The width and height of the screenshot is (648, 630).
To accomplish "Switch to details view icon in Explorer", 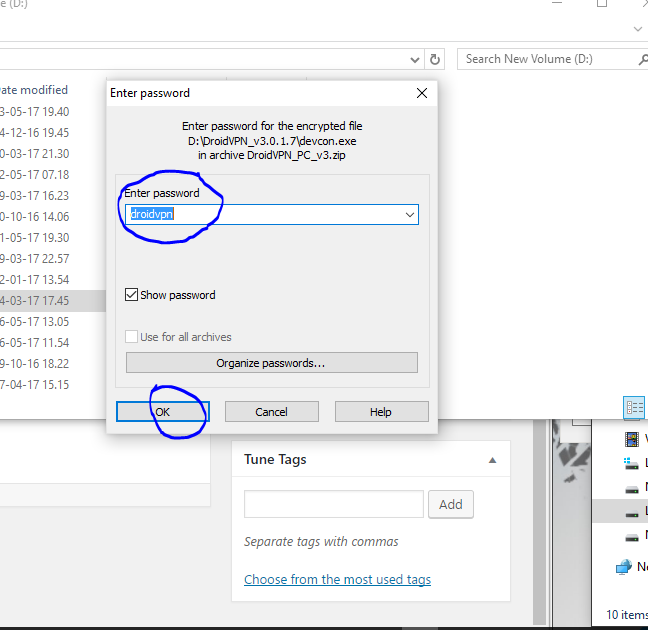I will [634, 408].
